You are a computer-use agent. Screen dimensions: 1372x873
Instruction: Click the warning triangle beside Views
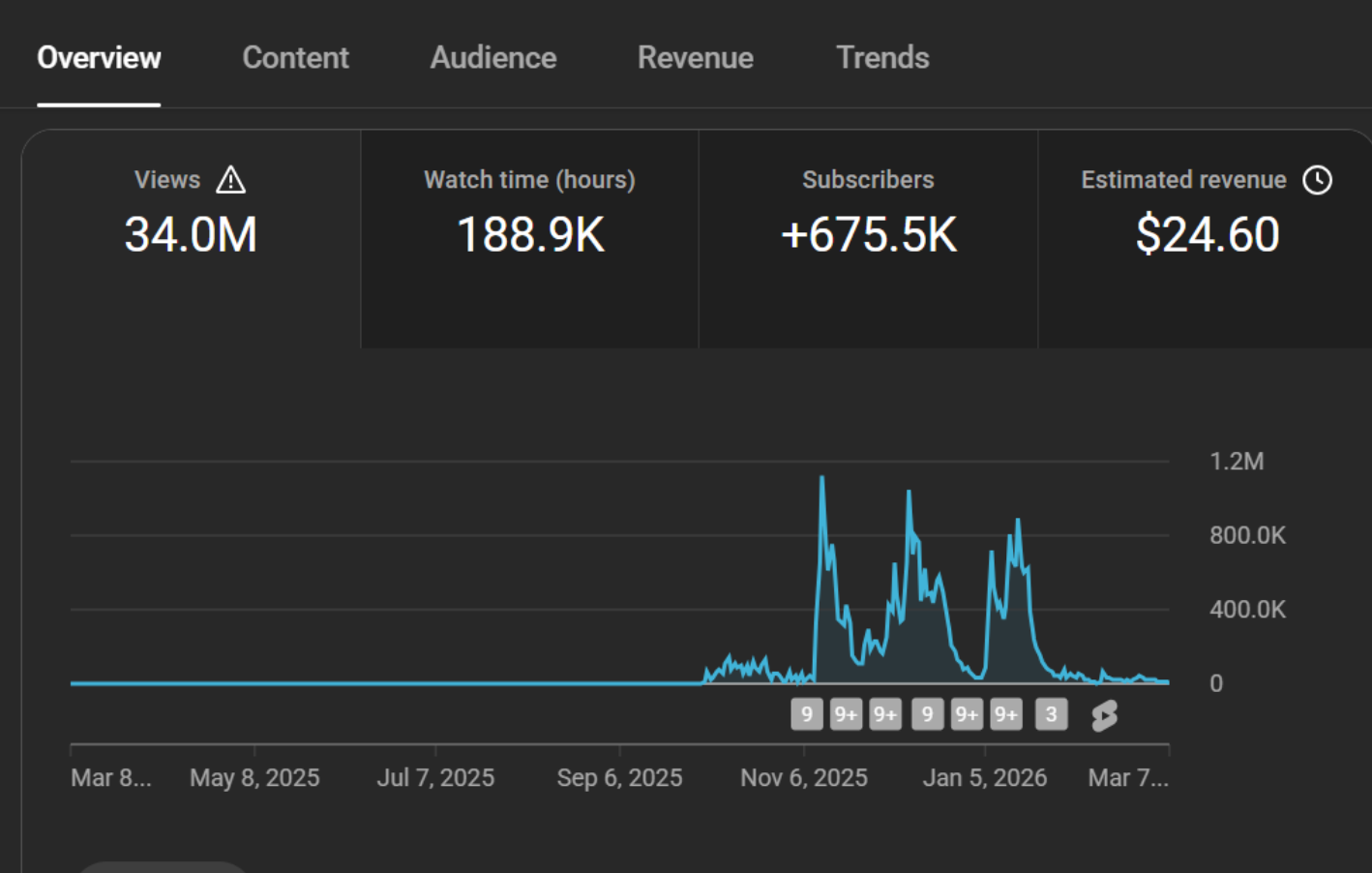point(230,180)
